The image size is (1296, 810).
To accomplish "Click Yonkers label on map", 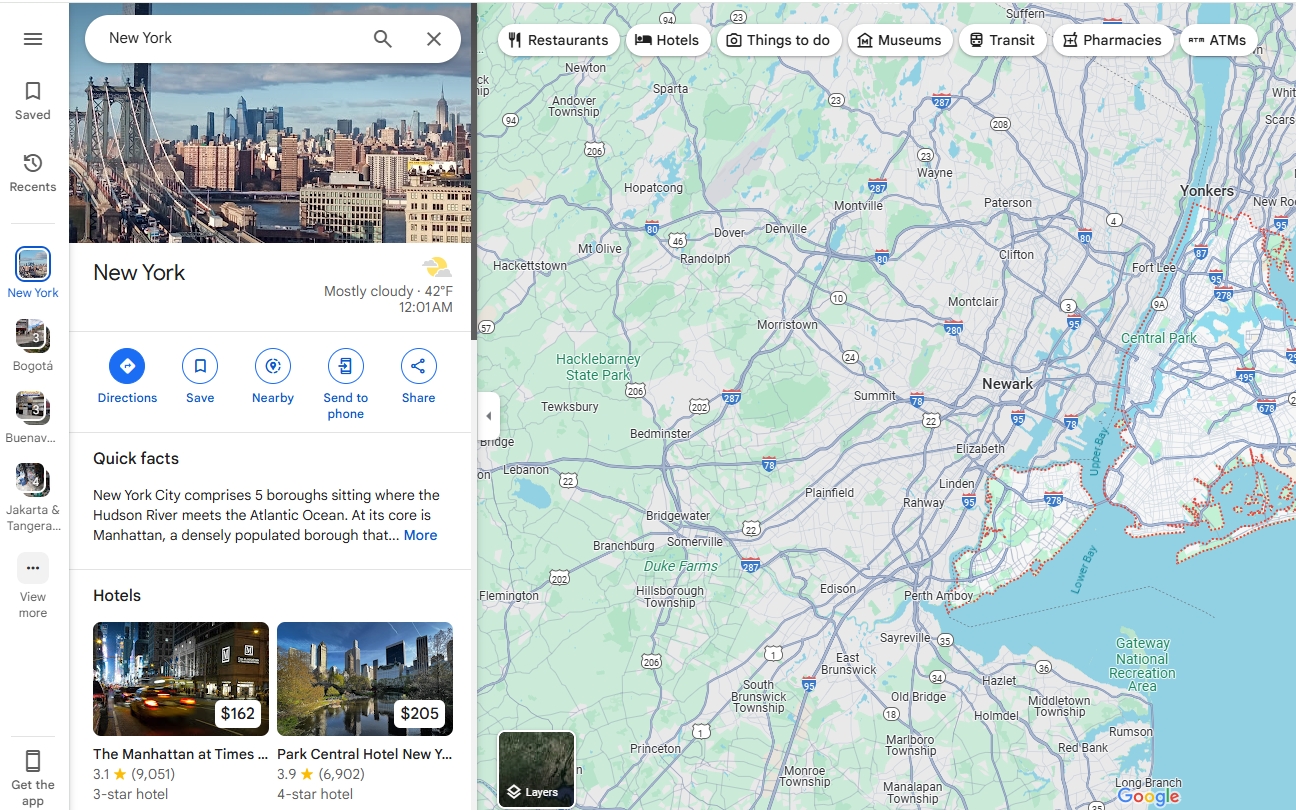I will tap(1207, 191).
